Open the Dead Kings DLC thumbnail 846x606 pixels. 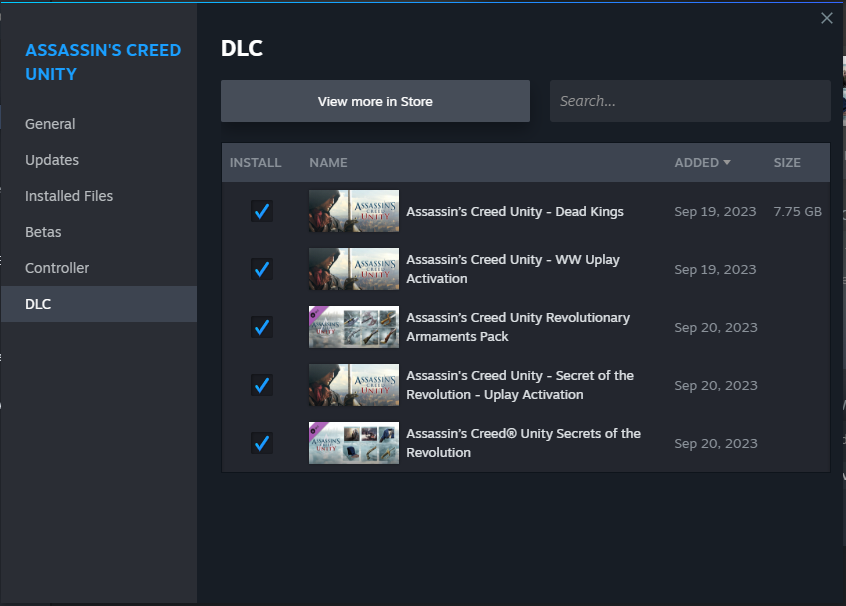point(354,211)
